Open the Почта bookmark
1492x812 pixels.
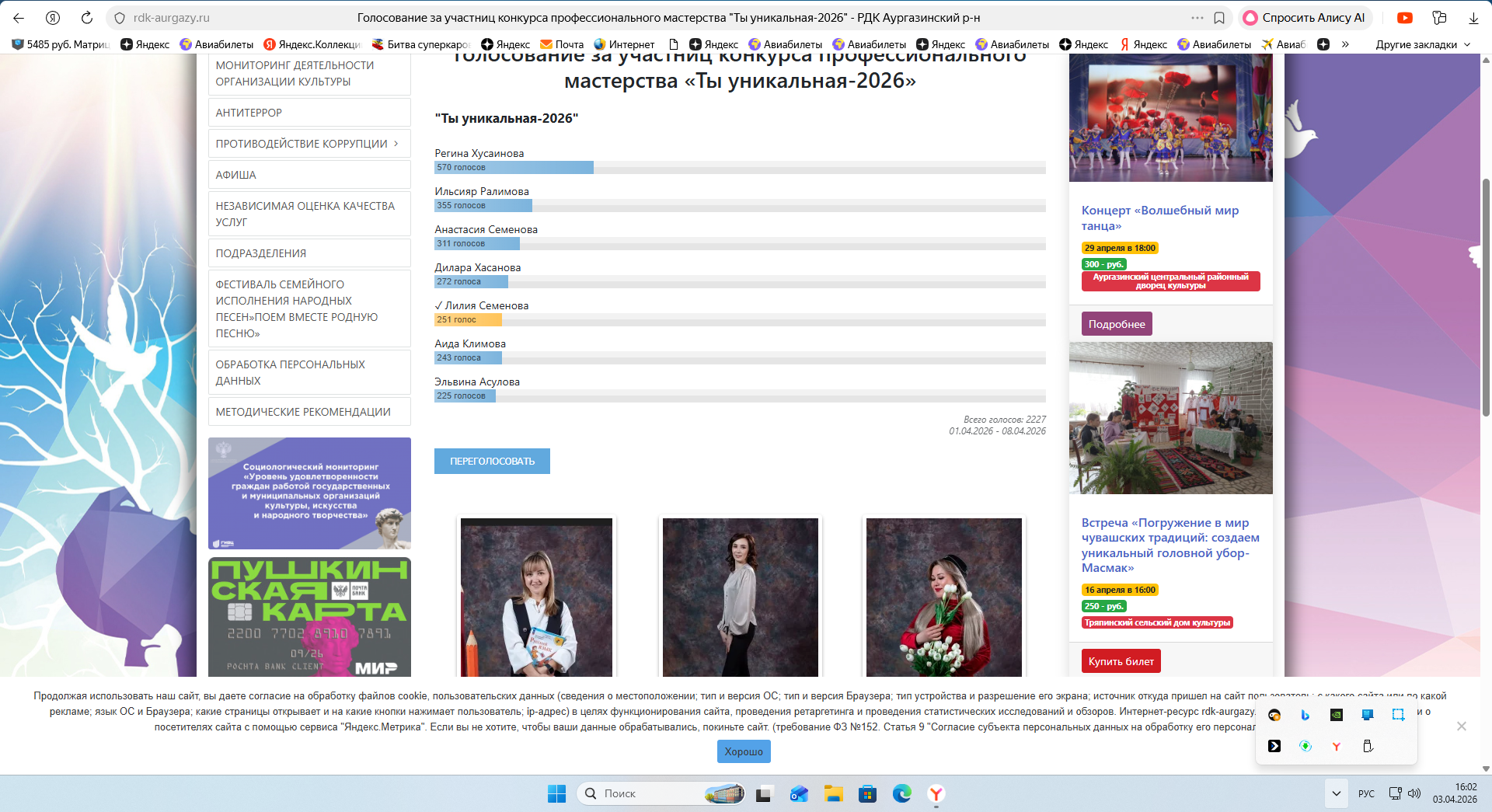point(562,44)
